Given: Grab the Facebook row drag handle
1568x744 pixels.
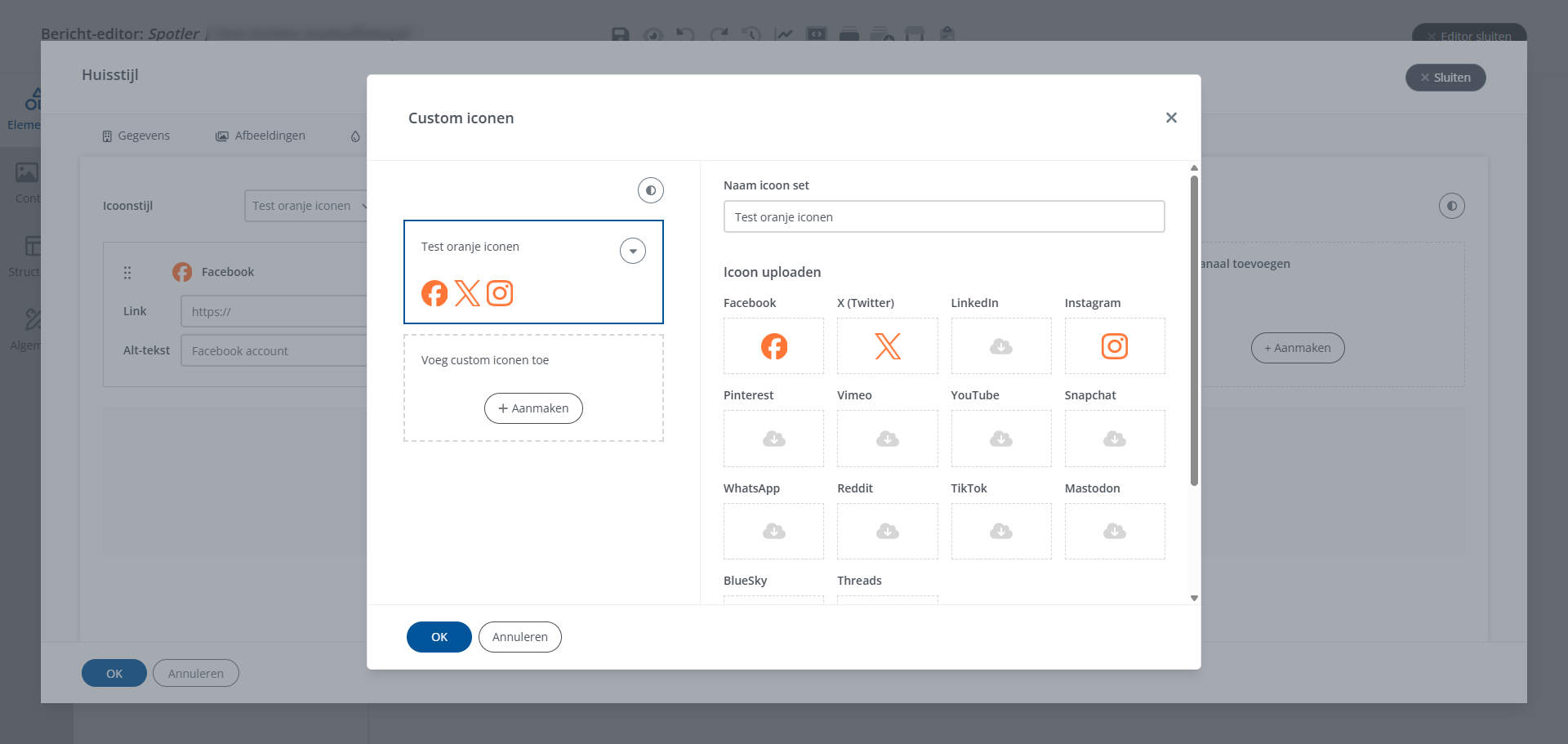Looking at the screenshot, I should point(127,272).
